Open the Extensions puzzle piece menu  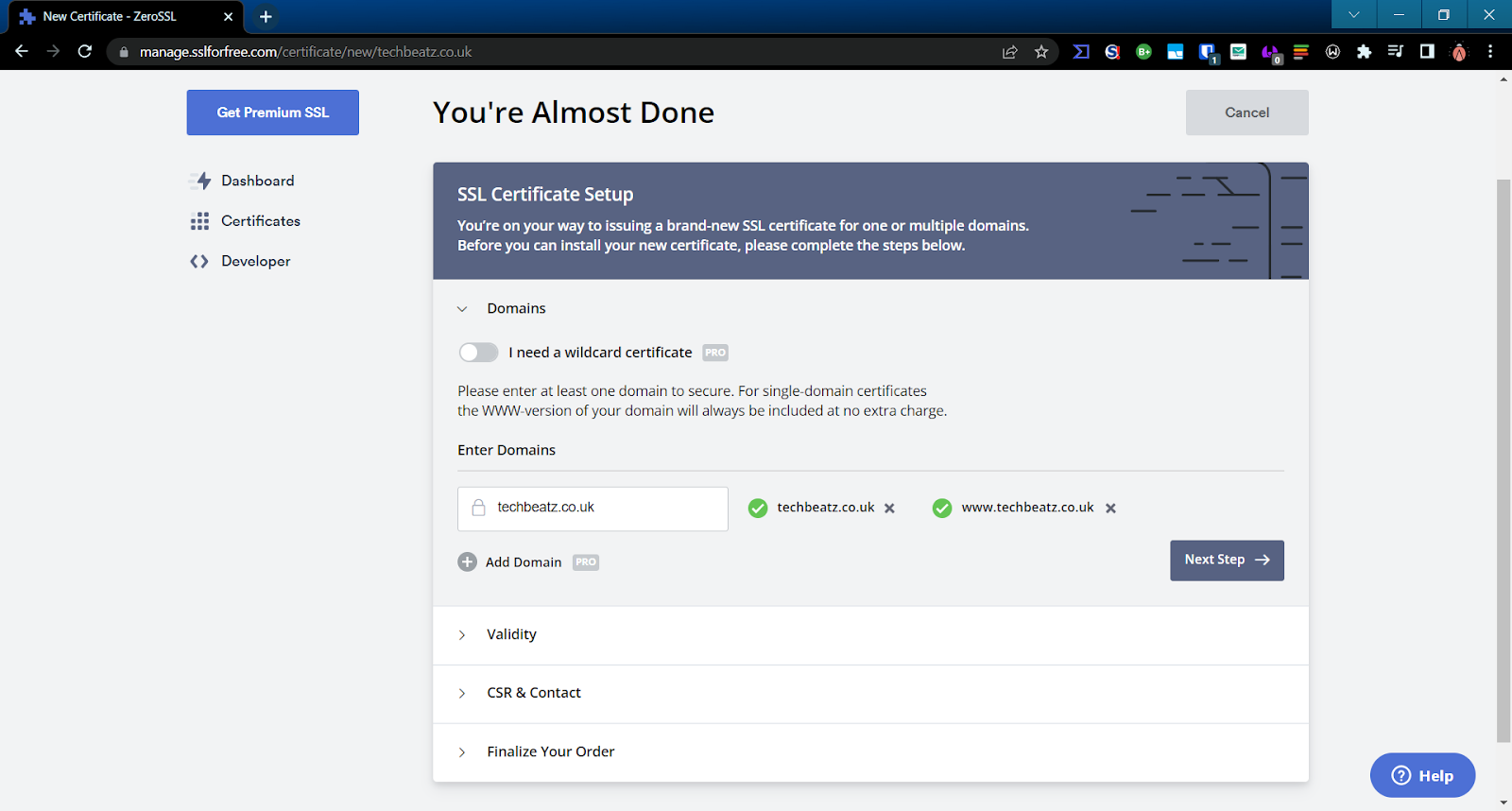[x=1364, y=52]
